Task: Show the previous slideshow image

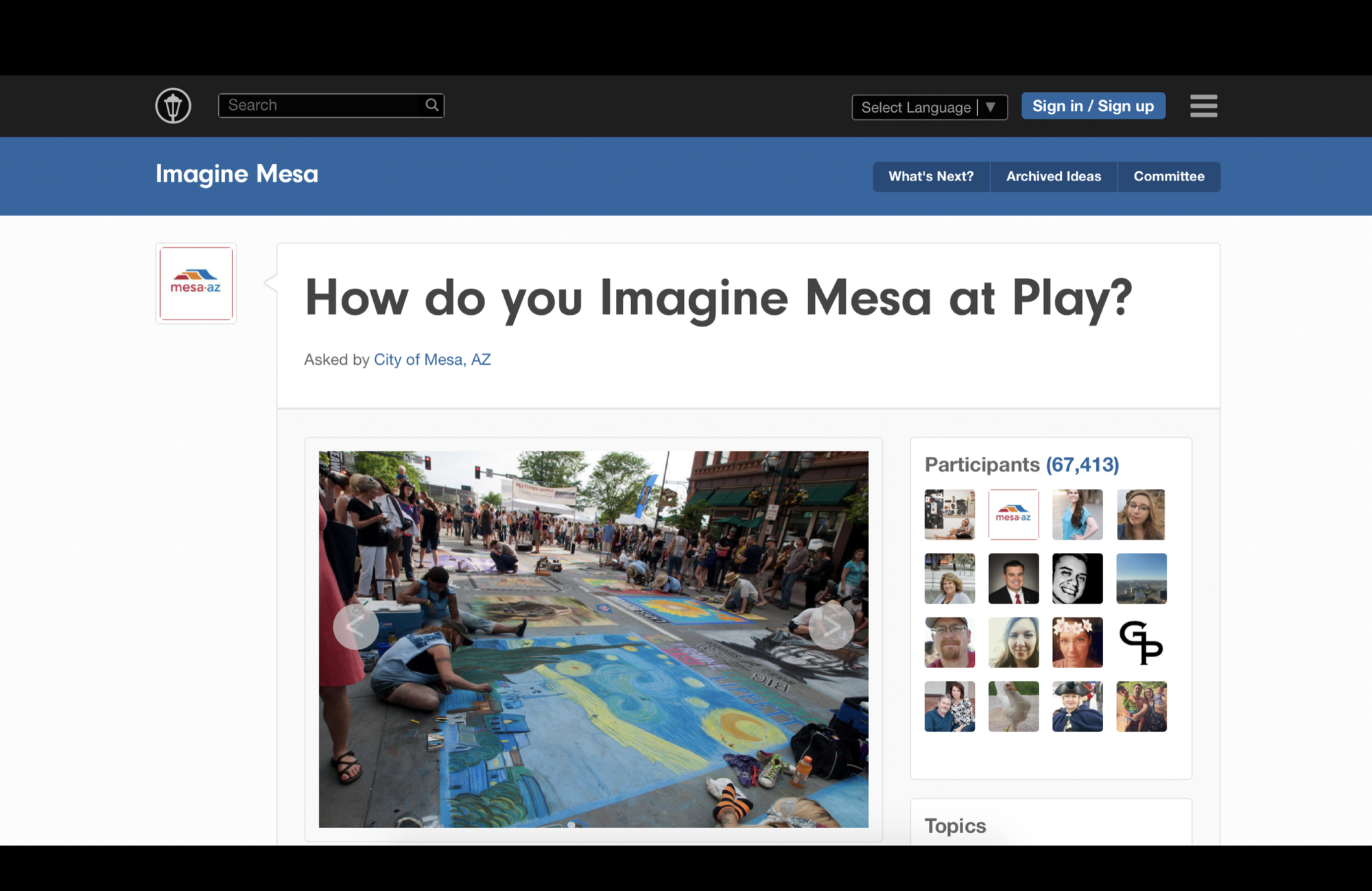Action: point(355,626)
